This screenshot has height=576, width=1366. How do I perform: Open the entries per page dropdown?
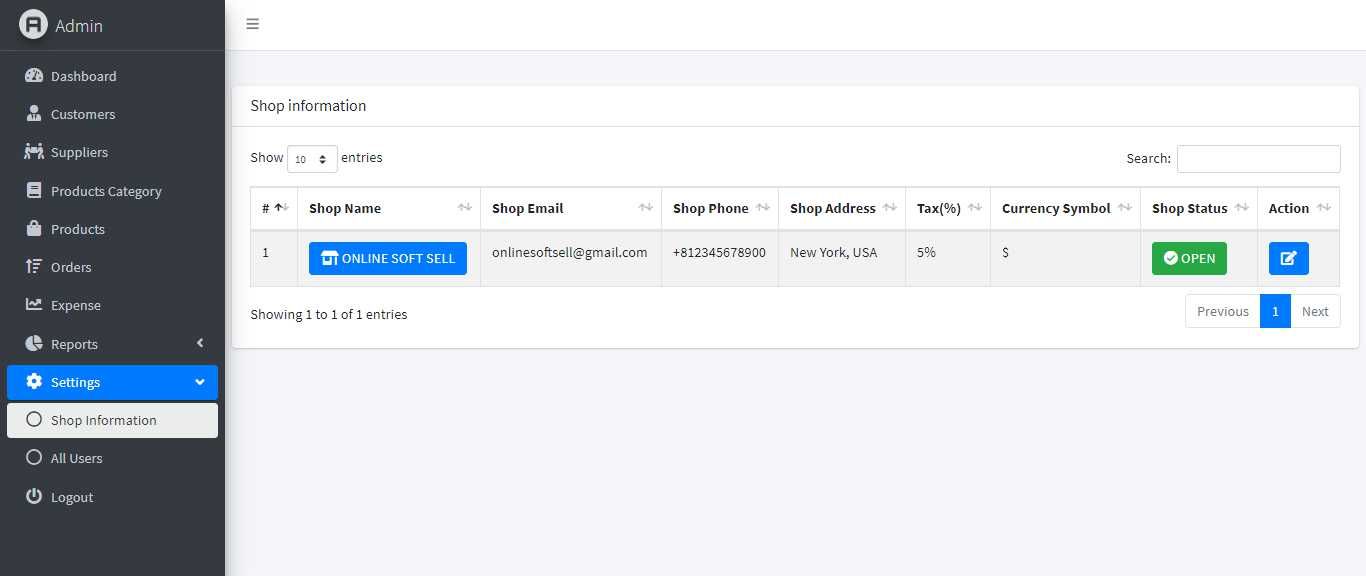coord(312,159)
